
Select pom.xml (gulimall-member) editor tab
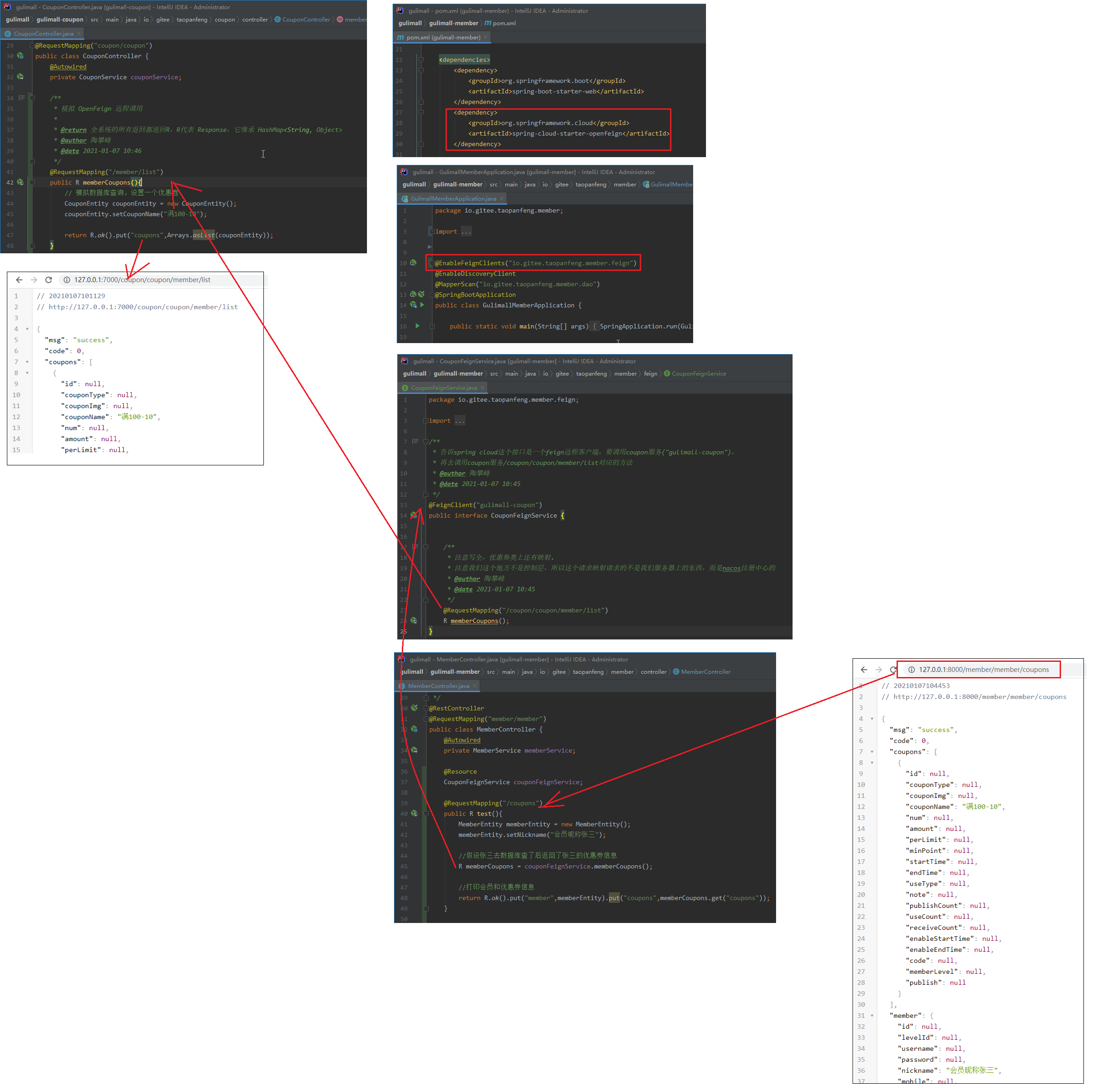(x=443, y=38)
